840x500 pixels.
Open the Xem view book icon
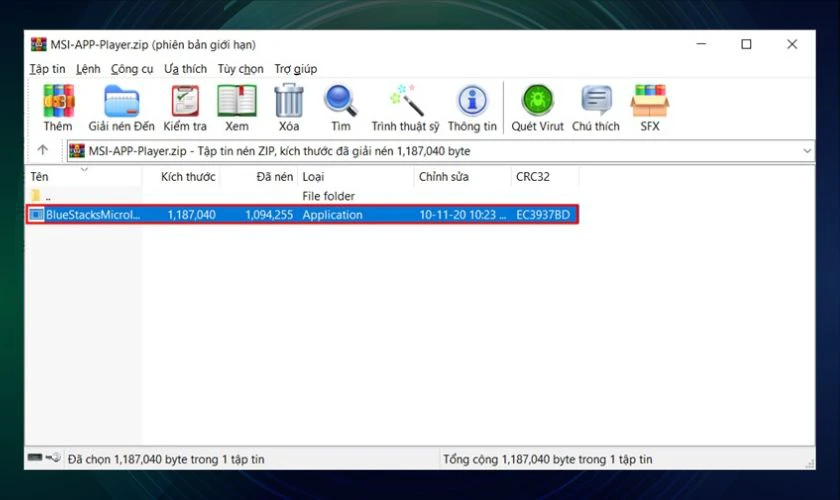coord(236,101)
